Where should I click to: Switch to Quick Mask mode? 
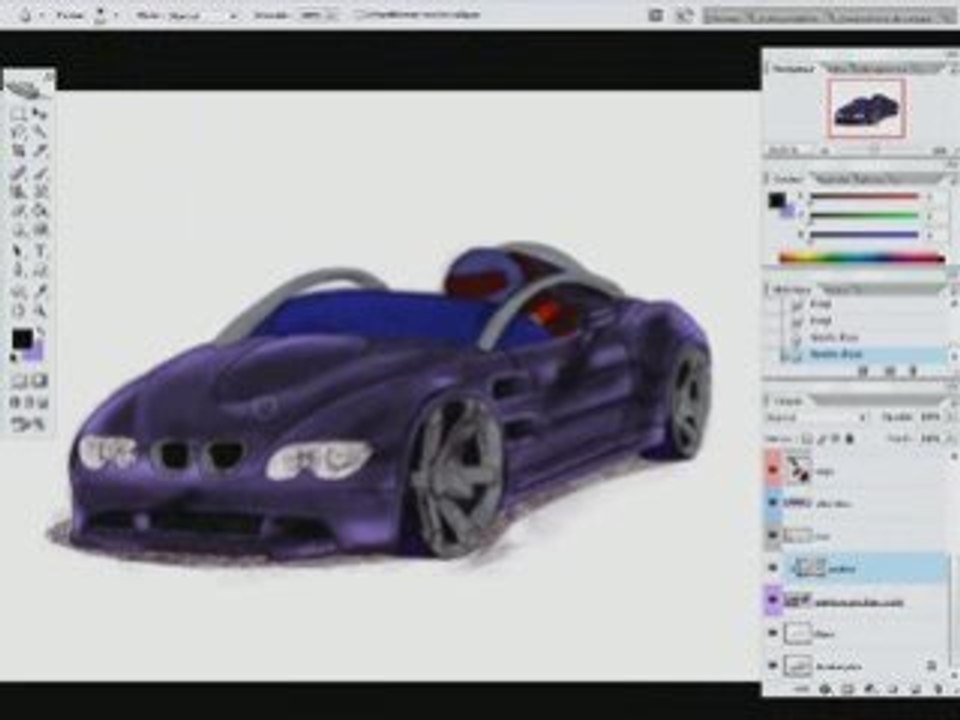(40, 381)
